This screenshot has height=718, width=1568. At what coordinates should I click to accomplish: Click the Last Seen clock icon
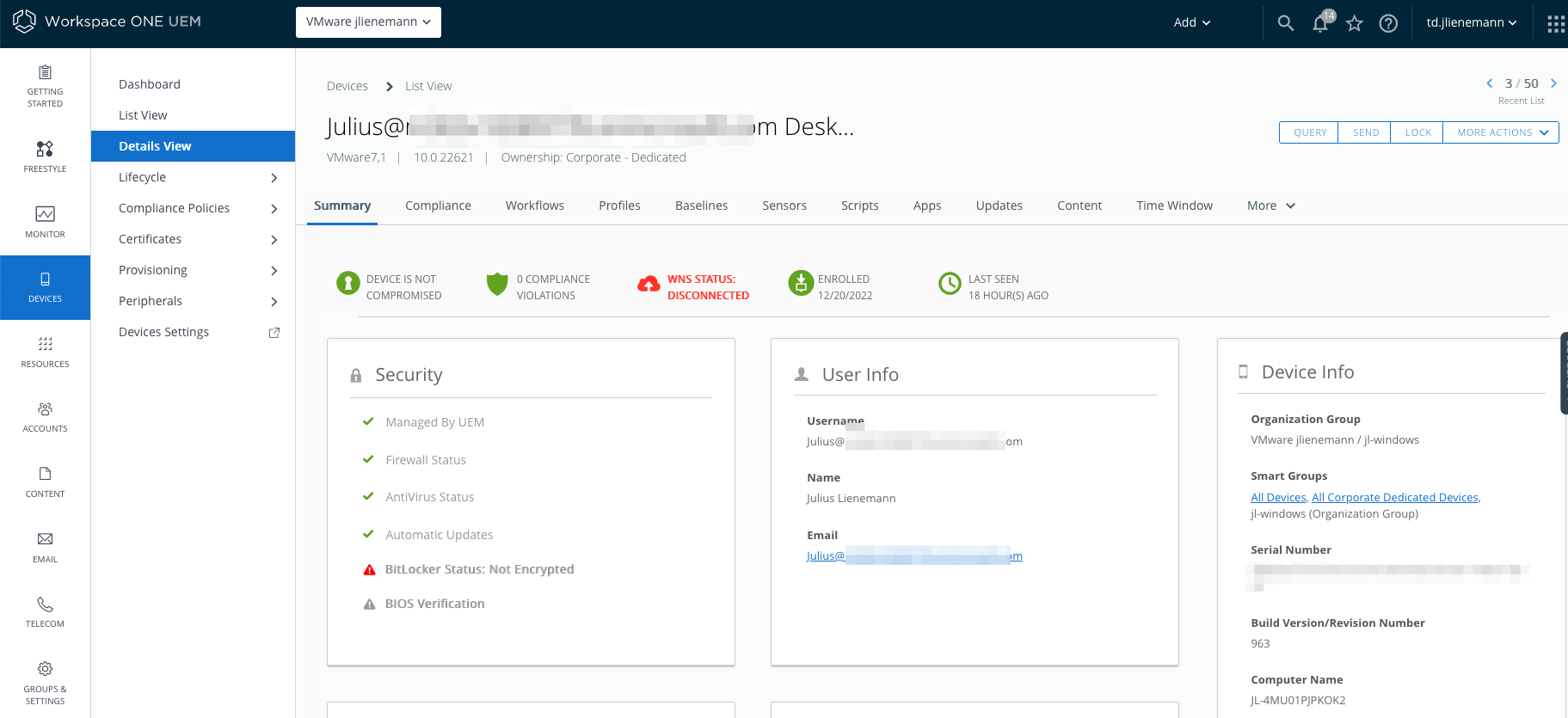point(950,283)
